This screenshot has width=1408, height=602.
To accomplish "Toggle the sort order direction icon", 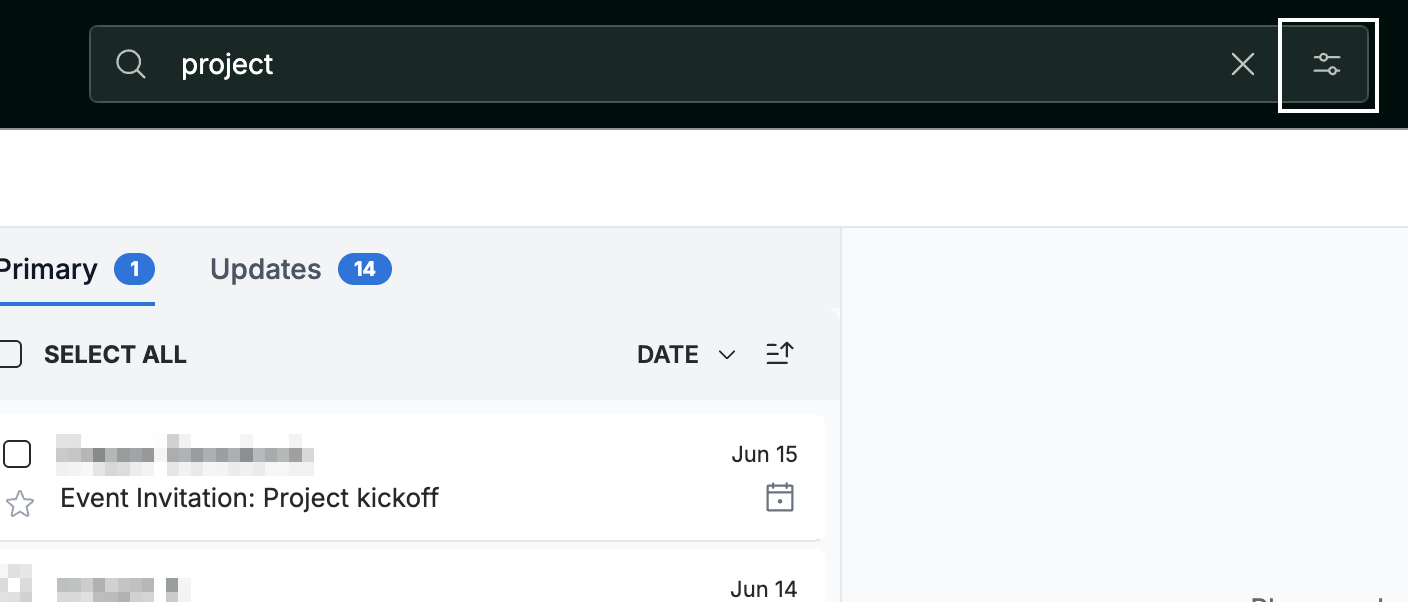I will point(779,354).
